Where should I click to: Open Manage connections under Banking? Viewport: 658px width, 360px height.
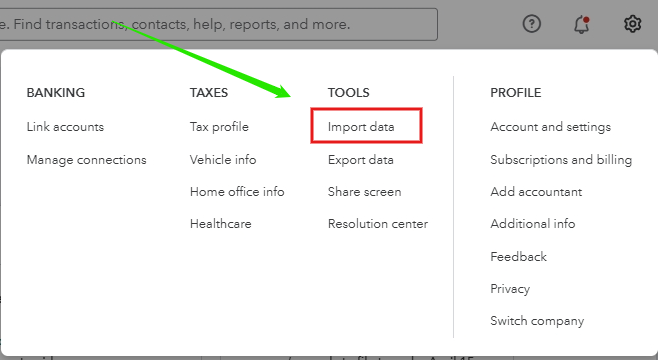86,160
